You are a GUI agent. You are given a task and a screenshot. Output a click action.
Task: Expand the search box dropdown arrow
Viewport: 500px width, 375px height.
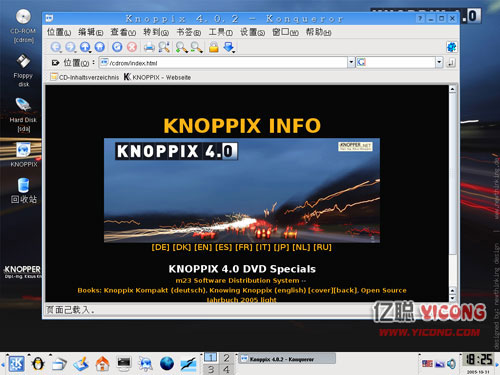pyautogui.click(x=439, y=62)
